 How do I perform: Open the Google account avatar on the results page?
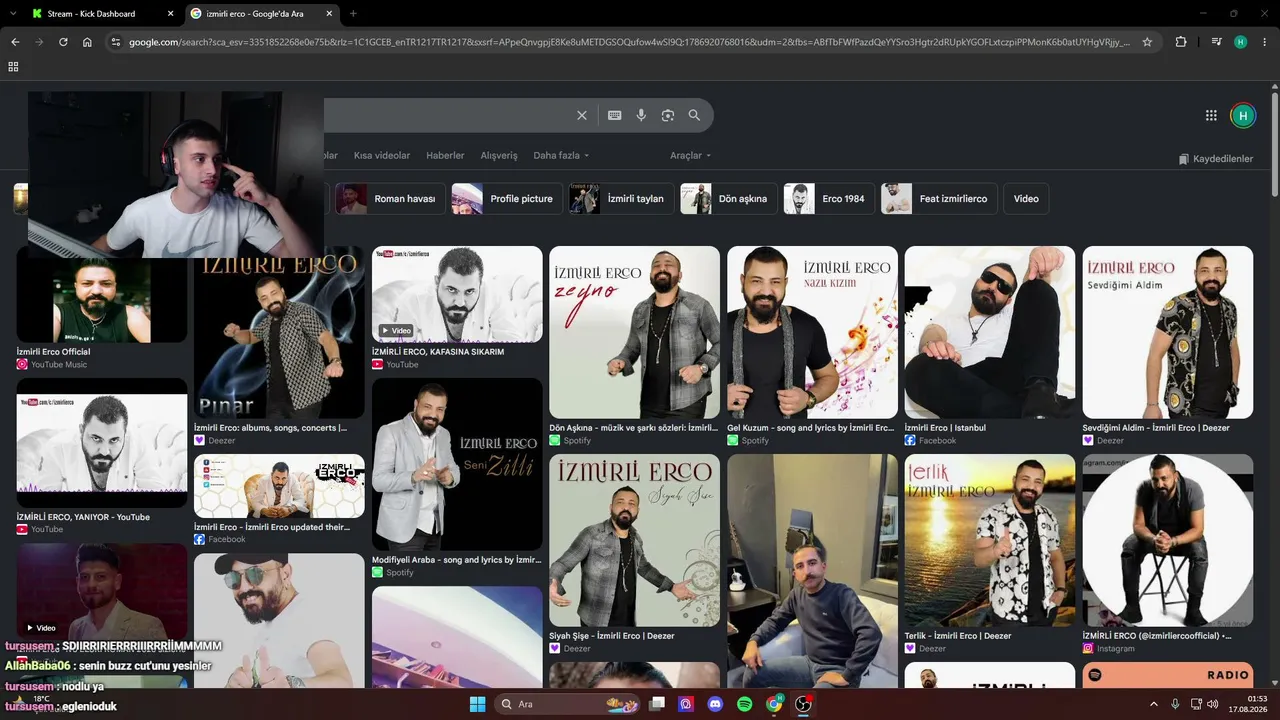tap(1243, 115)
